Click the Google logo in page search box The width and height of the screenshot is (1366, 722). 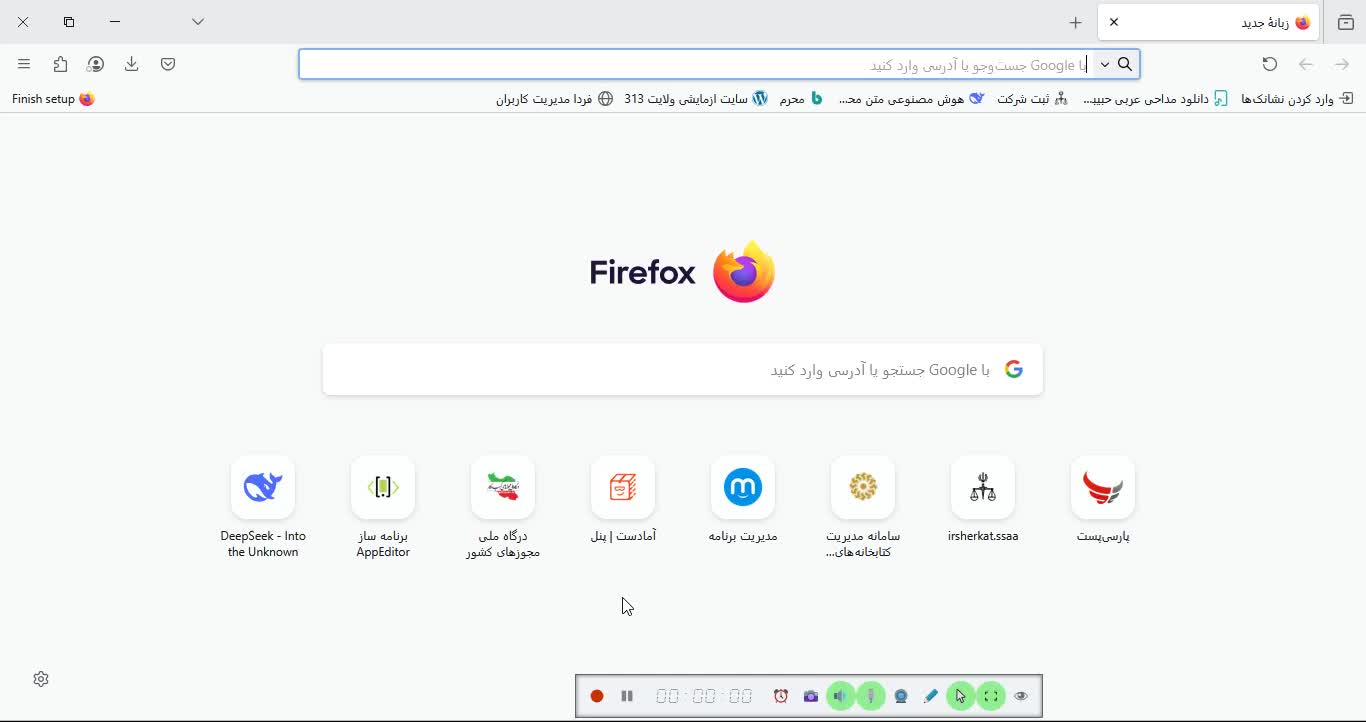click(1014, 370)
